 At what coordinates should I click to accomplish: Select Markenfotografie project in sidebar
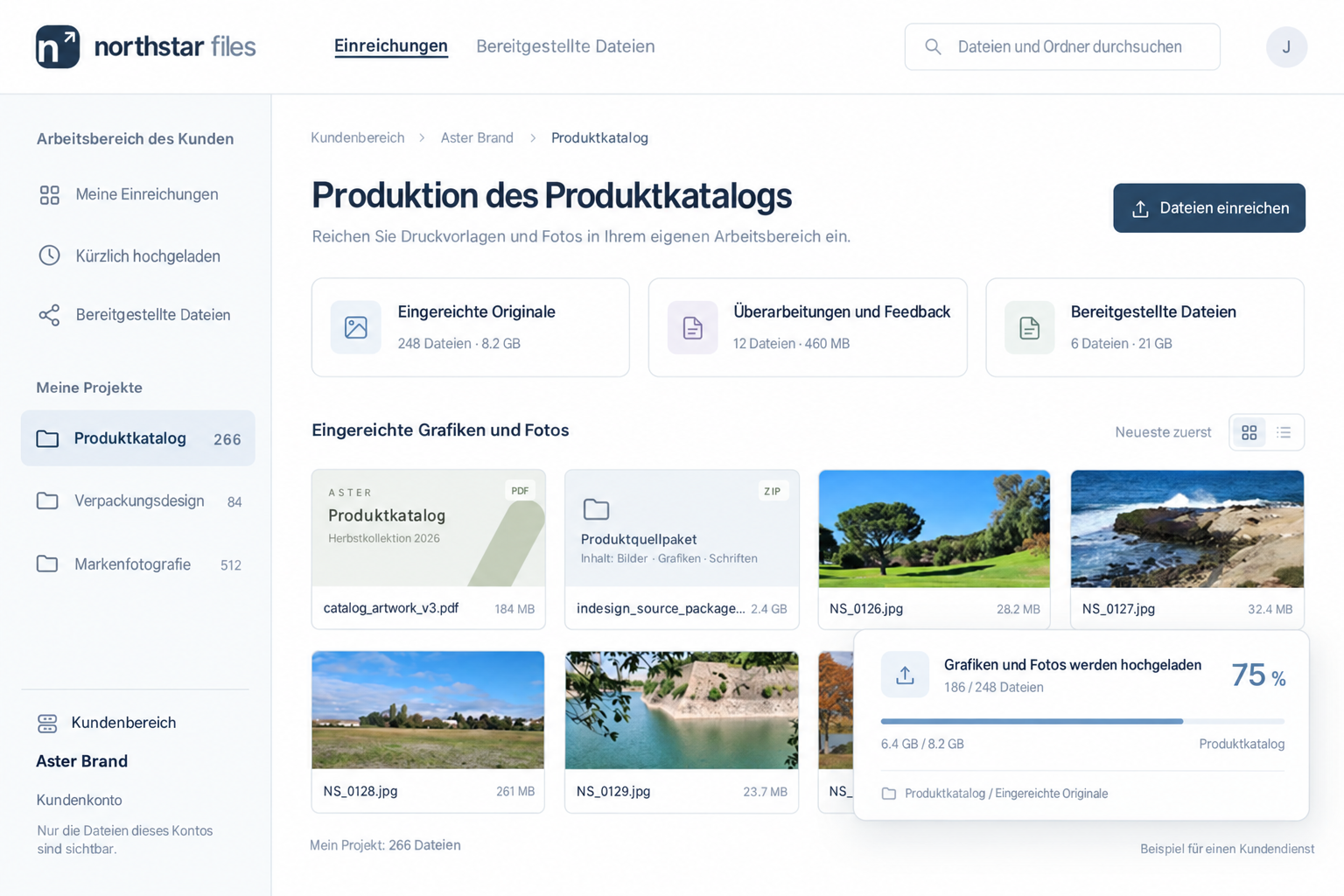click(x=138, y=564)
